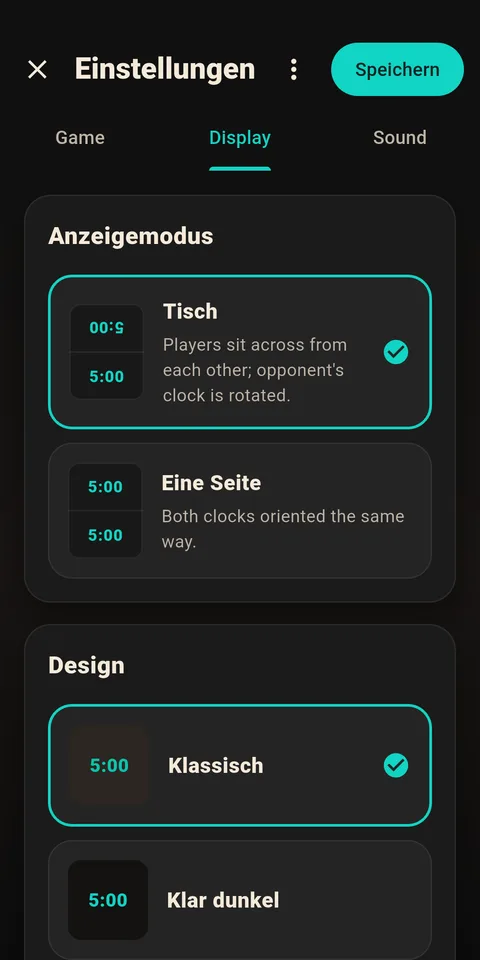480x960 pixels.
Task: Choose the Eine Seite display mode
Action: tap(240, 511)
